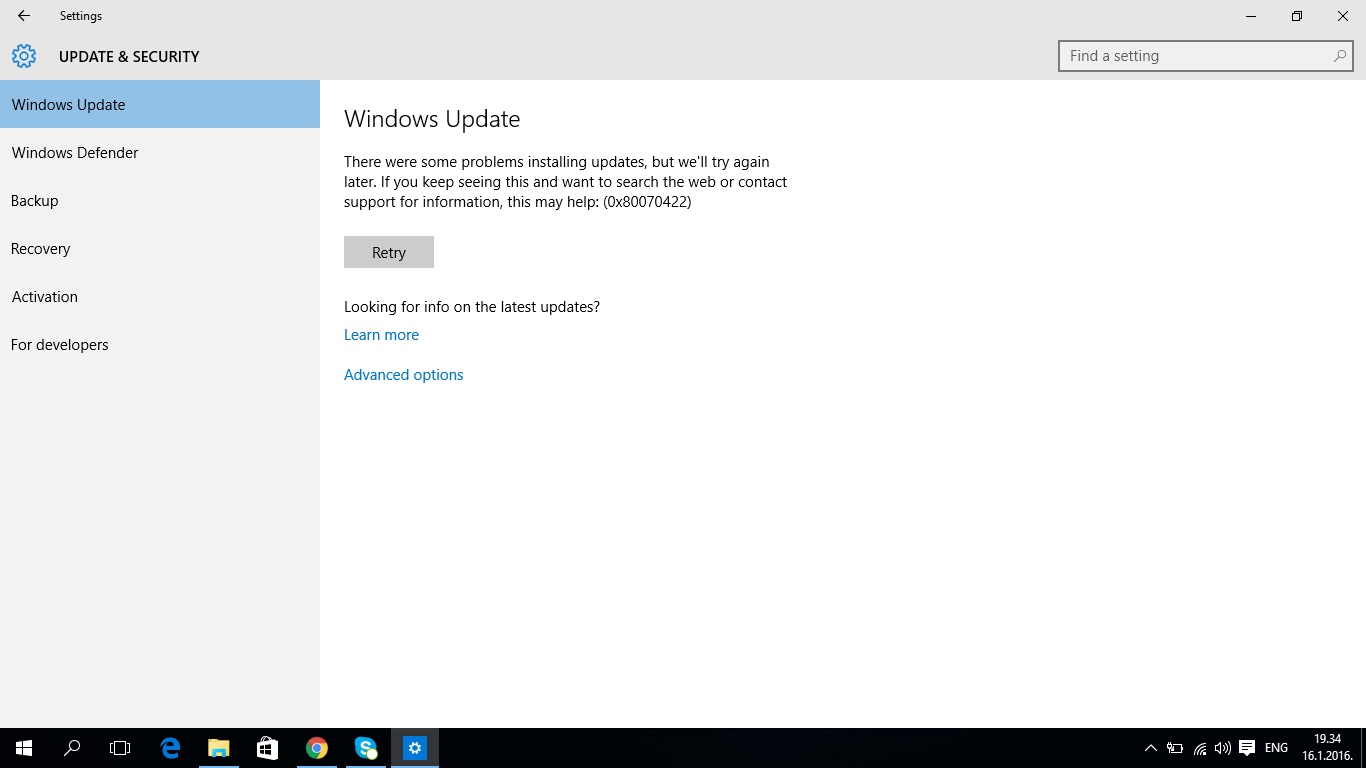Open the Learn more link
1366x768 pixels.
[381, 335]
